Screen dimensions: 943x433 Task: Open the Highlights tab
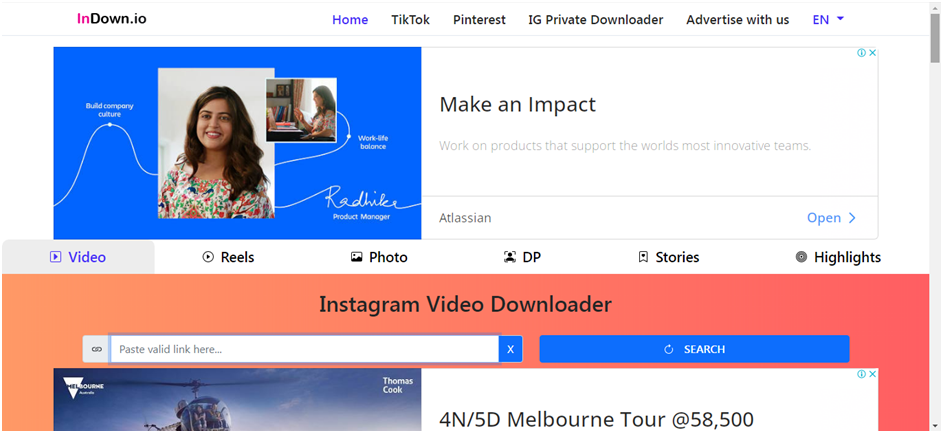click(837, 257)
